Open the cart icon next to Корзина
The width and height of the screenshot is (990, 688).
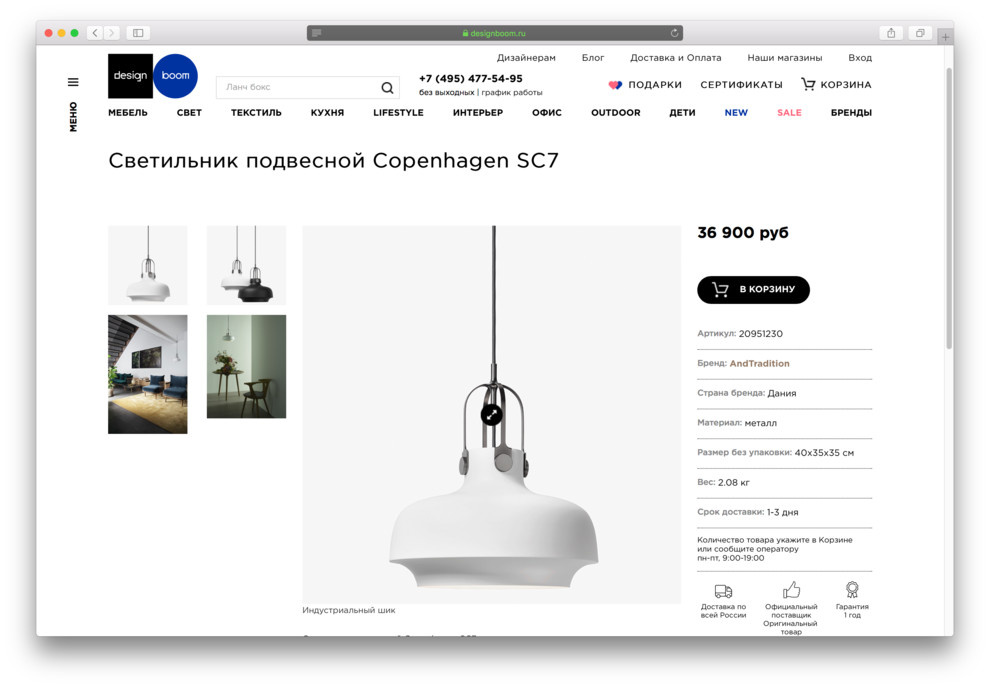coord(808,84)
